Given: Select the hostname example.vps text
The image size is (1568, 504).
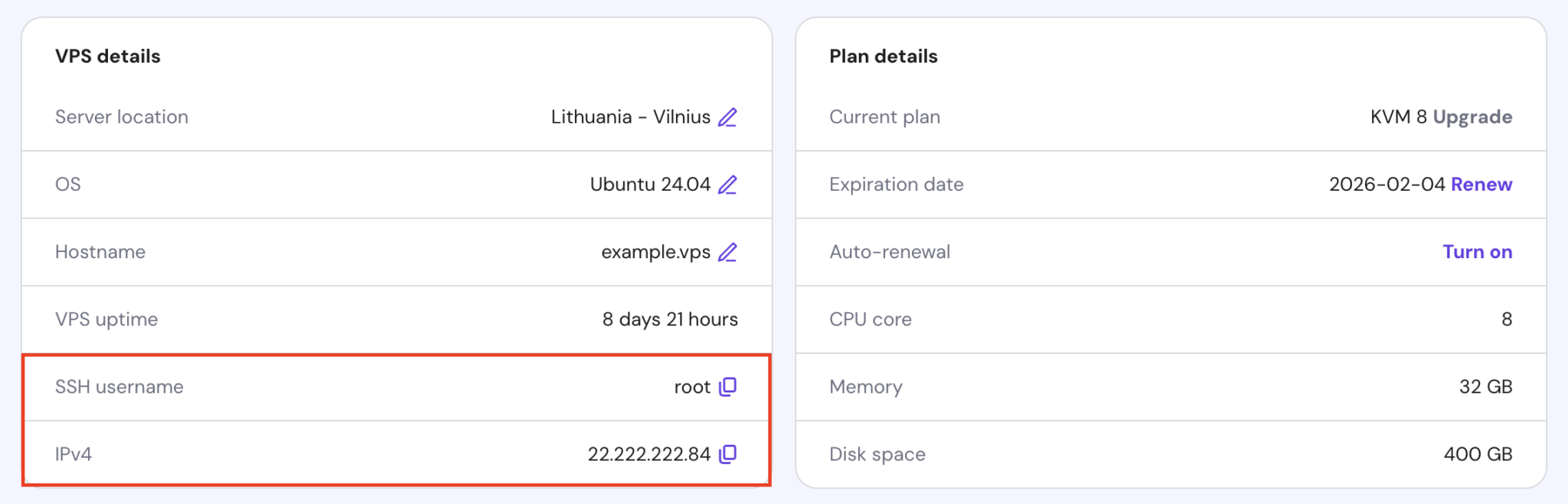Looking at the screenshot, I should 656,251.
